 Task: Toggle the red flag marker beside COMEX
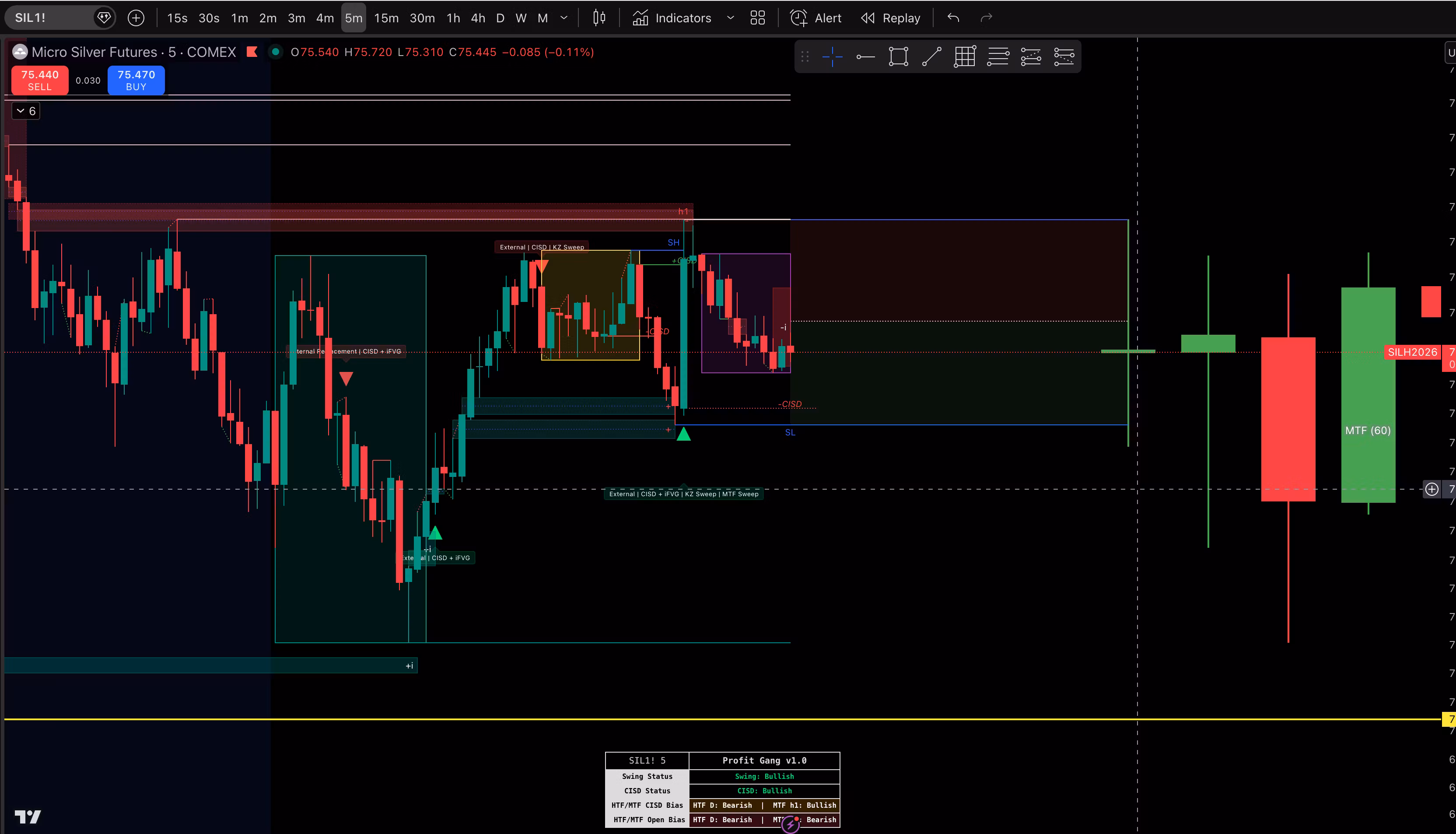point(252,52)
